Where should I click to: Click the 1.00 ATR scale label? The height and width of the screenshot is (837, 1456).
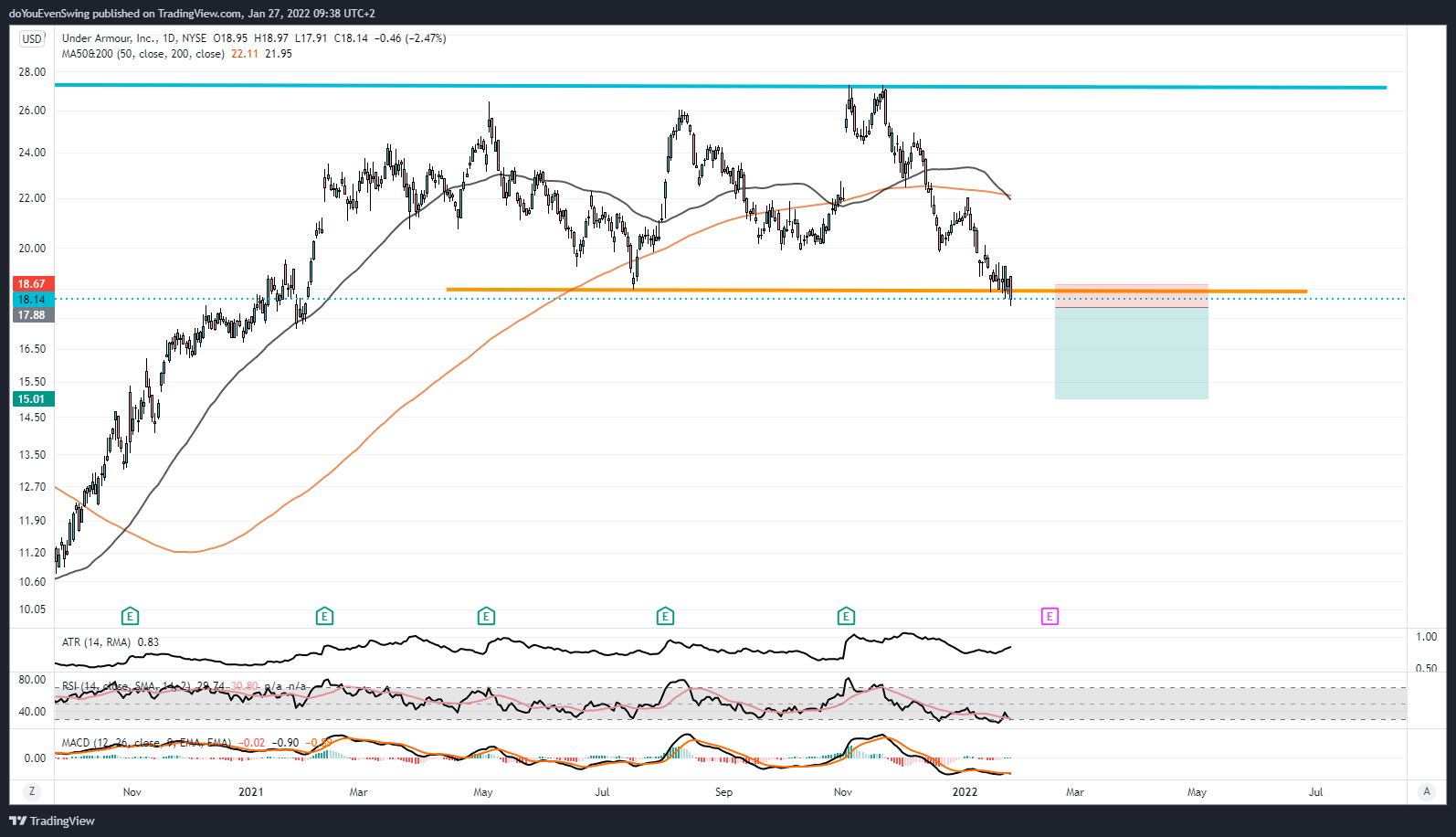click(x=1426, y=637)
